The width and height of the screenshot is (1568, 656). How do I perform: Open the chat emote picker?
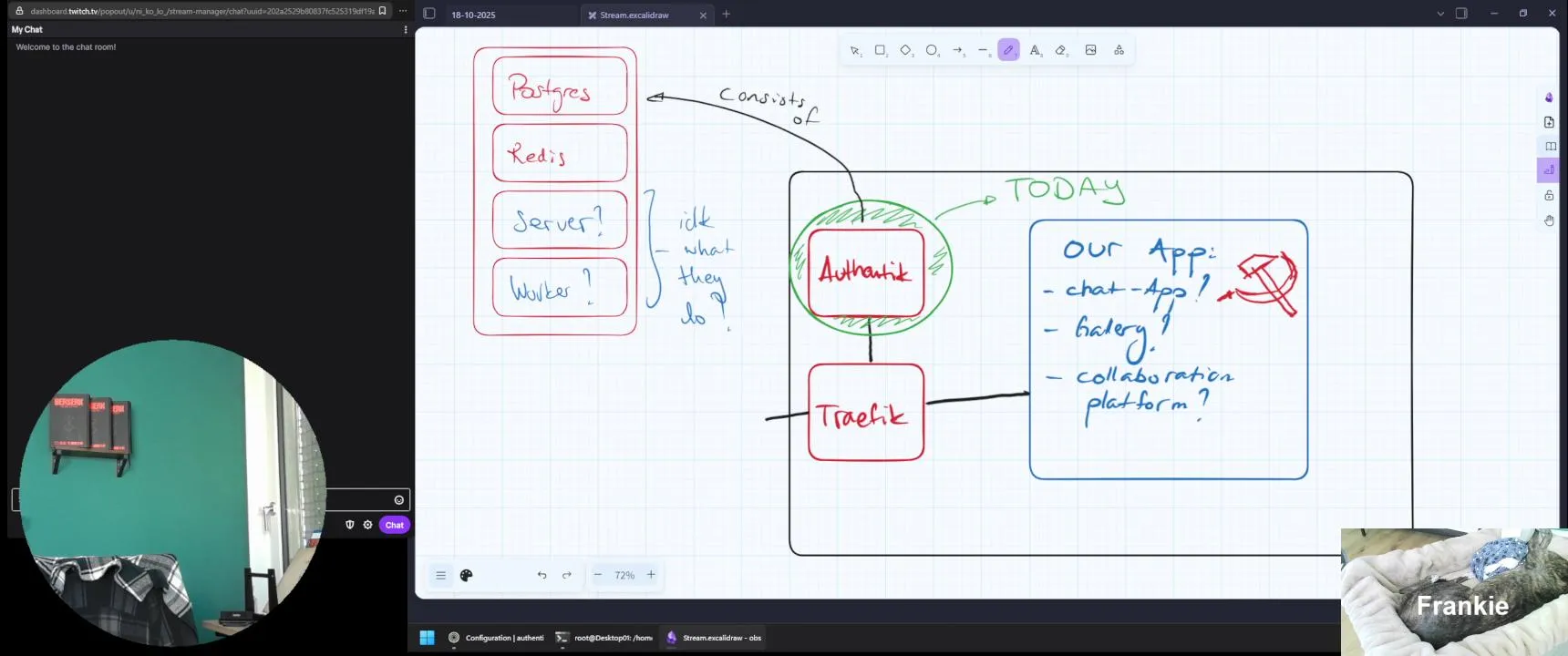coord(398,500)
